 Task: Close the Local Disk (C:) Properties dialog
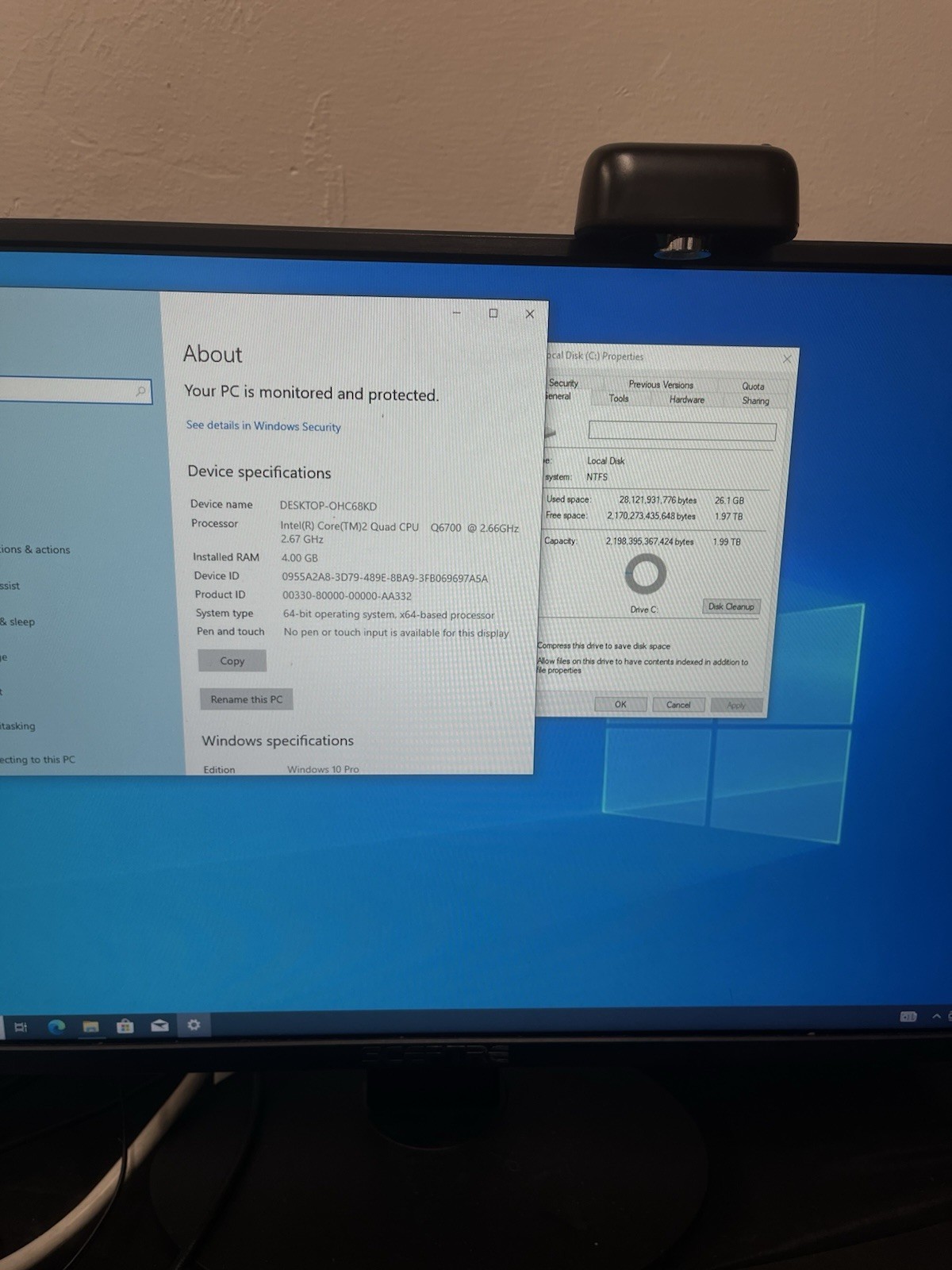(x=787, y=359)
